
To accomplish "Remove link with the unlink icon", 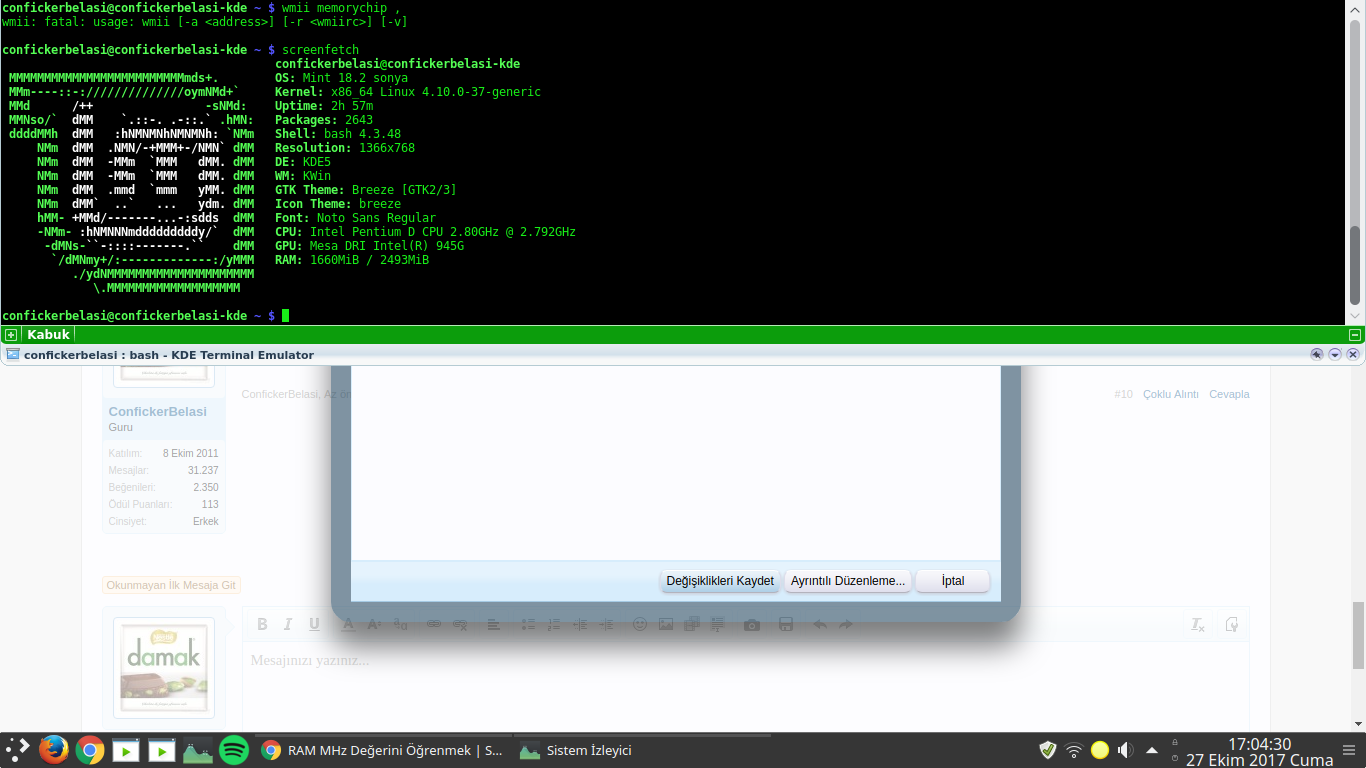I will click(x=460, y=624).
